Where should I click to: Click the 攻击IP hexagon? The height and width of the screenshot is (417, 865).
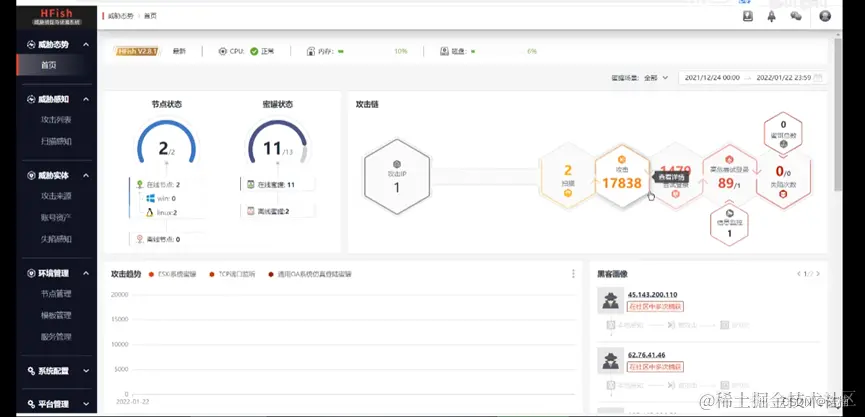(397, 177)
